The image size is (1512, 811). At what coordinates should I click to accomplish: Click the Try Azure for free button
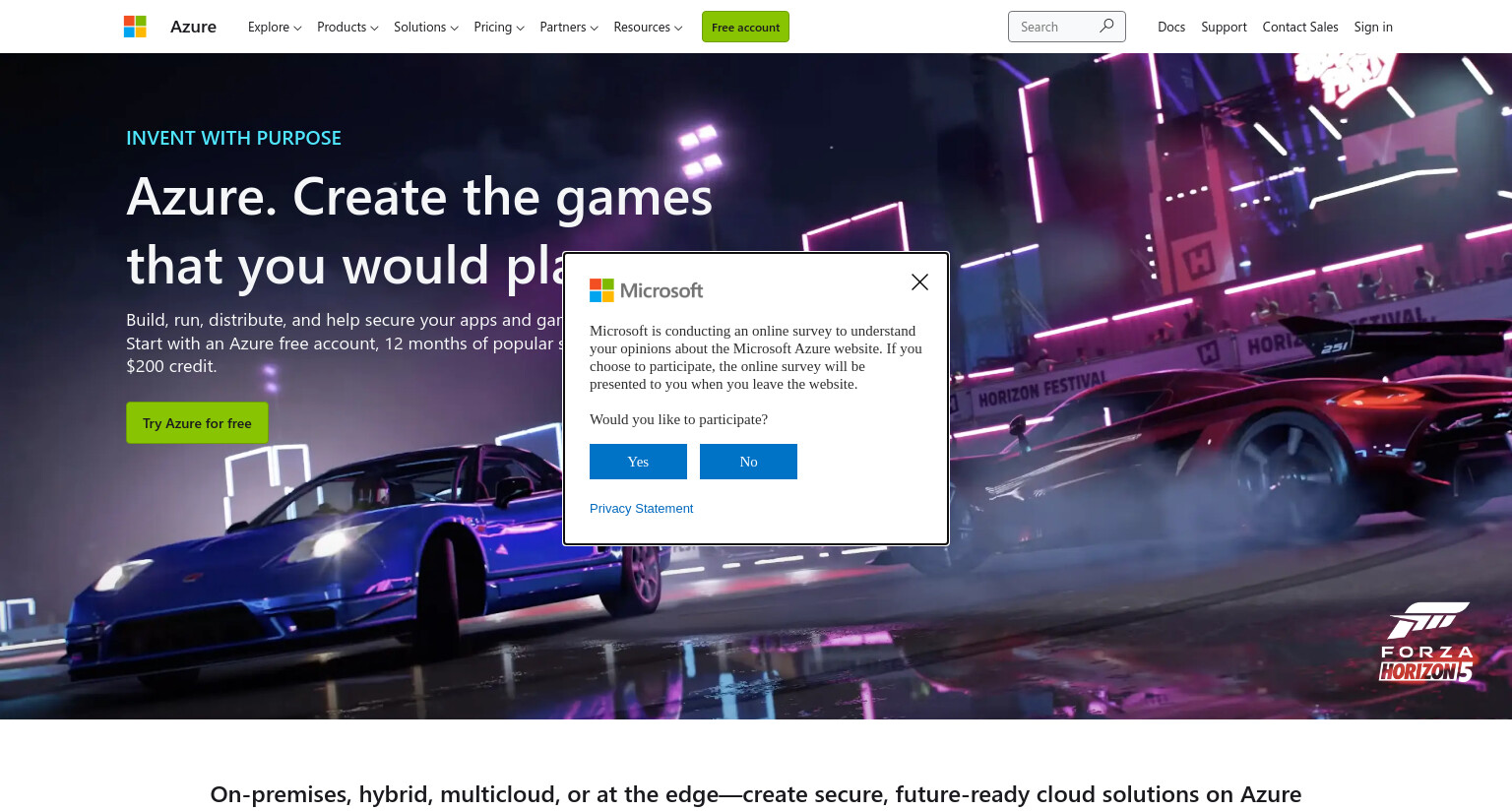click(197, 422)
